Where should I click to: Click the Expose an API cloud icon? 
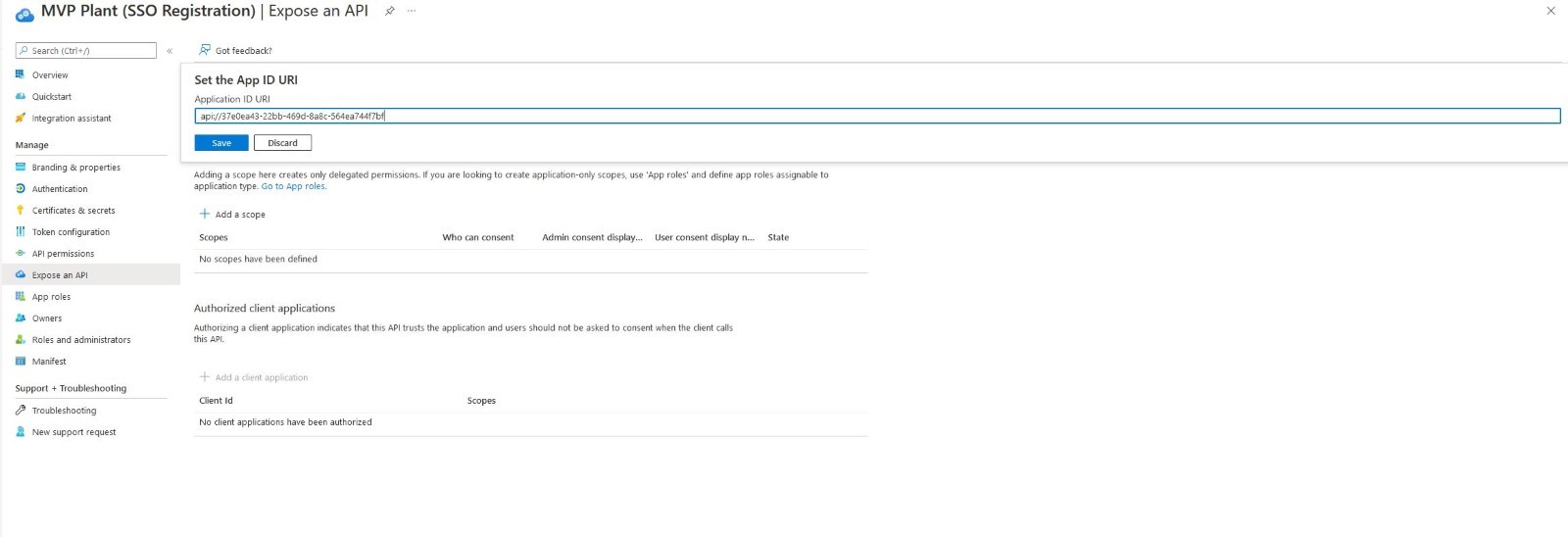21,274
